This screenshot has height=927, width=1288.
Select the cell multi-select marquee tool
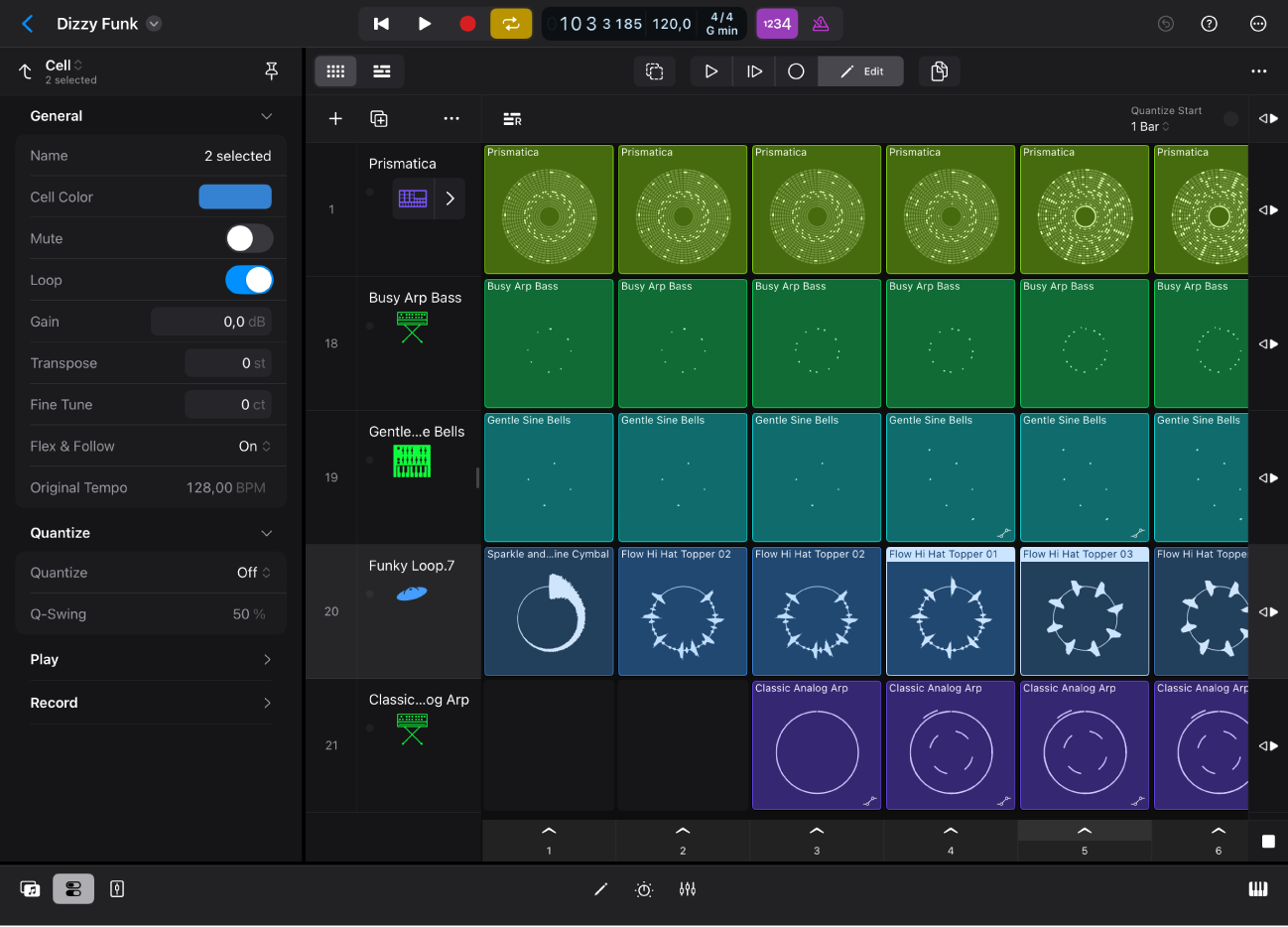coord(654,70)
